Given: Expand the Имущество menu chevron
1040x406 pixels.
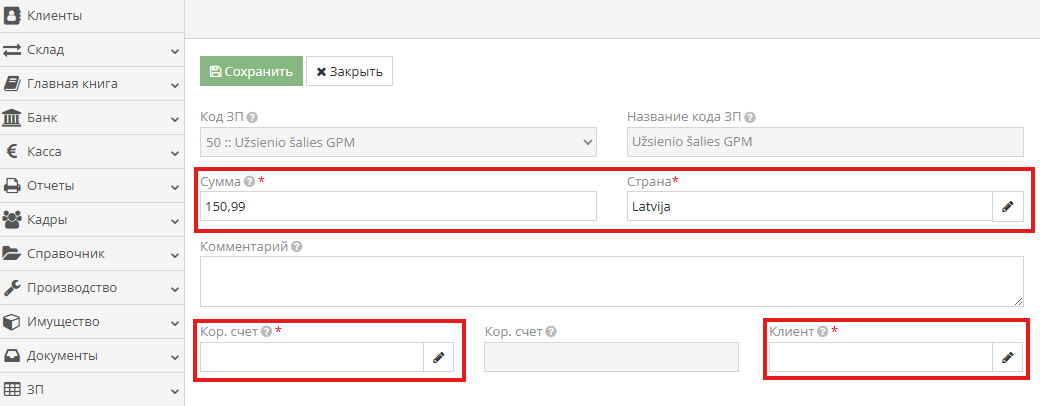Looking at the screenshot, I should click(x=174, y=324).
